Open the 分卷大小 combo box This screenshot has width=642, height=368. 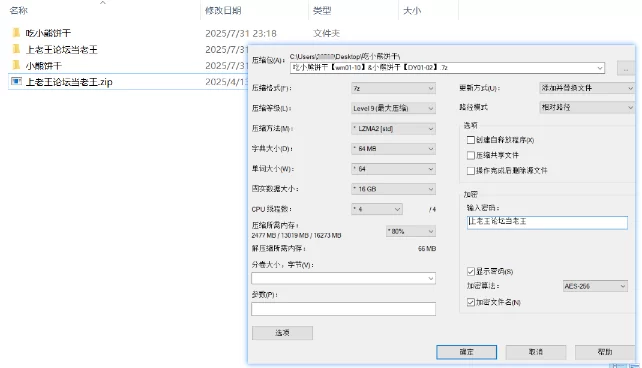[x=343, y=278]
